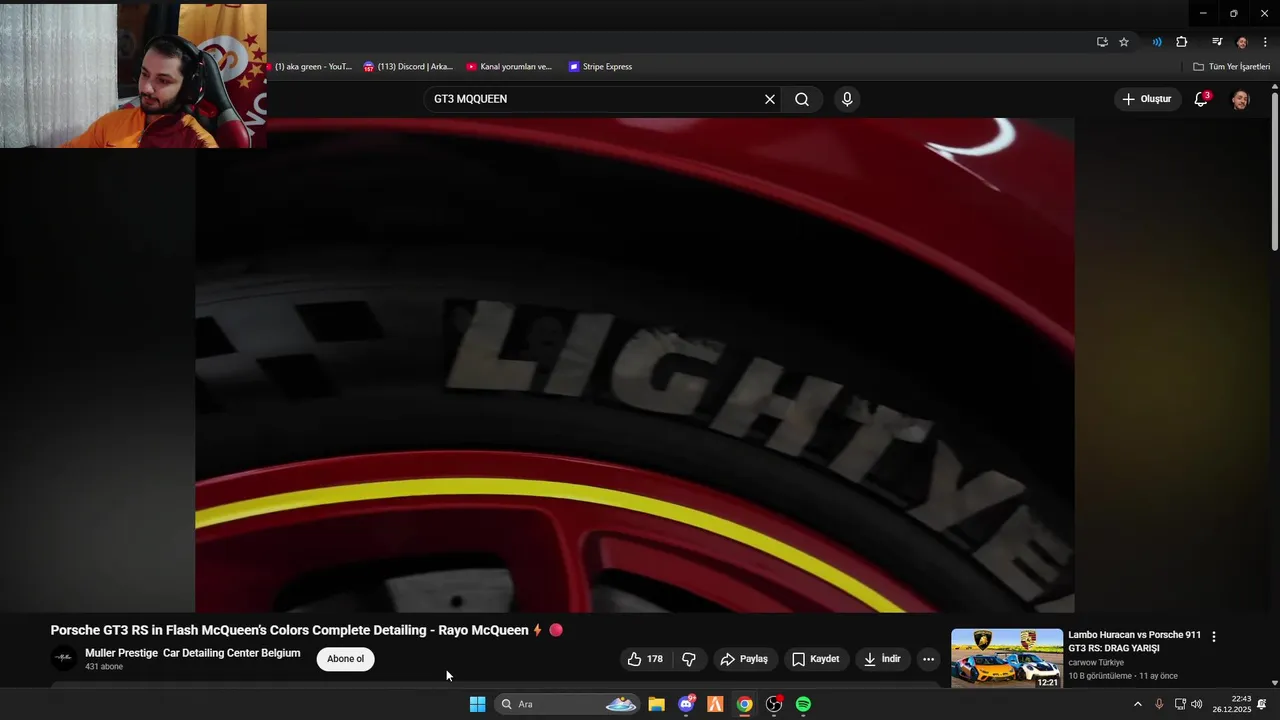Install page as app icon in address bar

click(x=1102, y=42)
